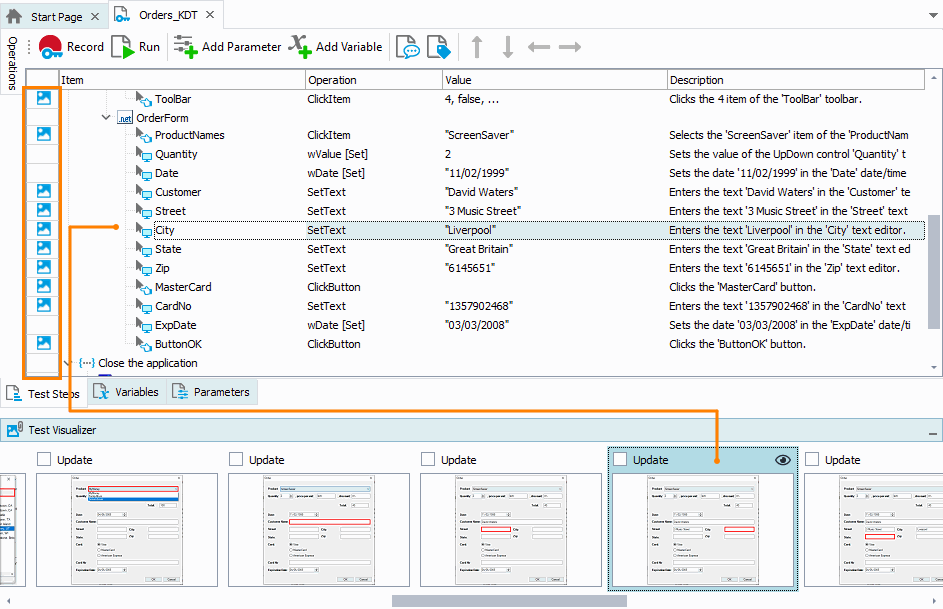Enable Update for the third Visualizer frame

pos(428,460)
